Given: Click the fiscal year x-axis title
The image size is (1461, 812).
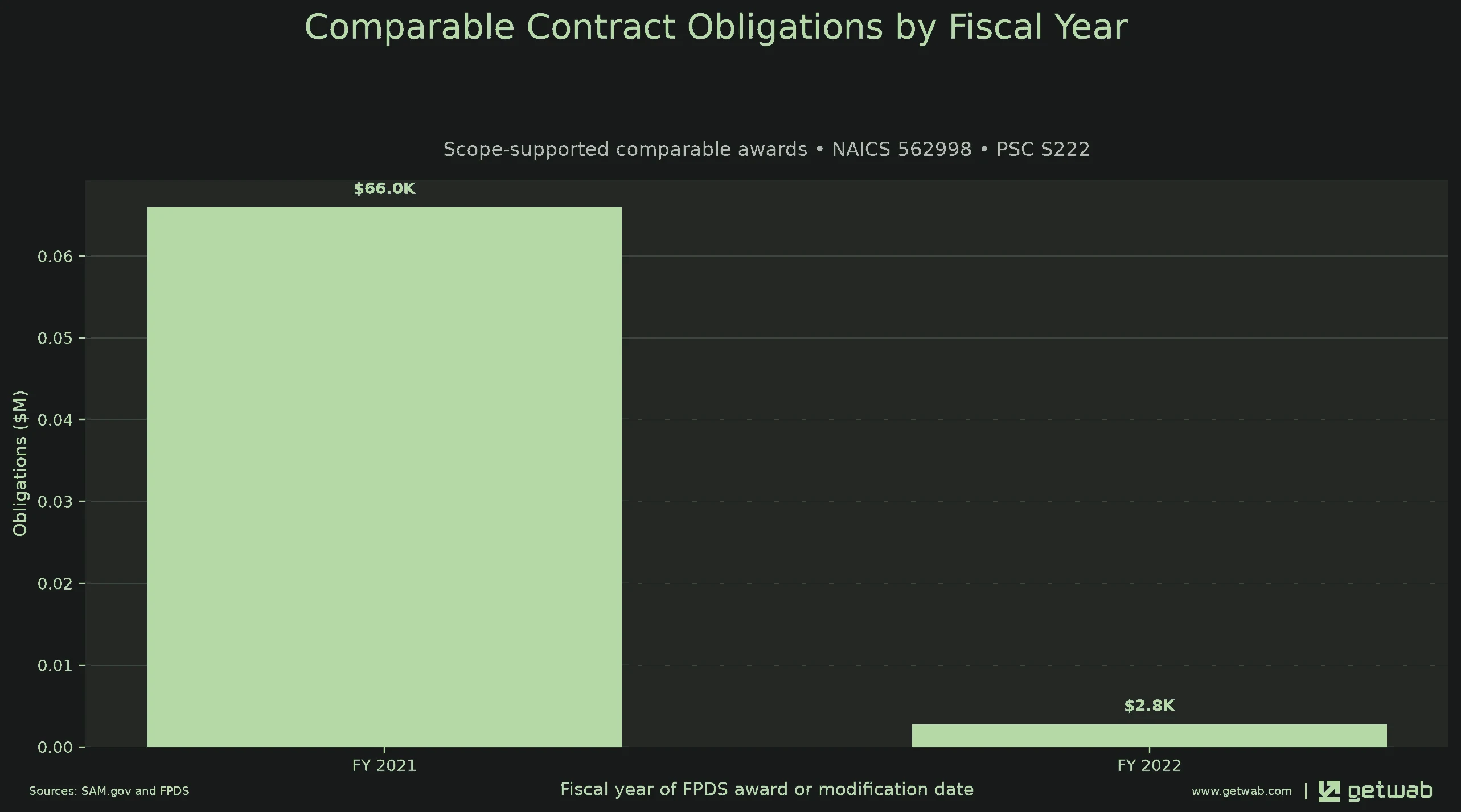Looking at the screenshot, I should 767,789.
